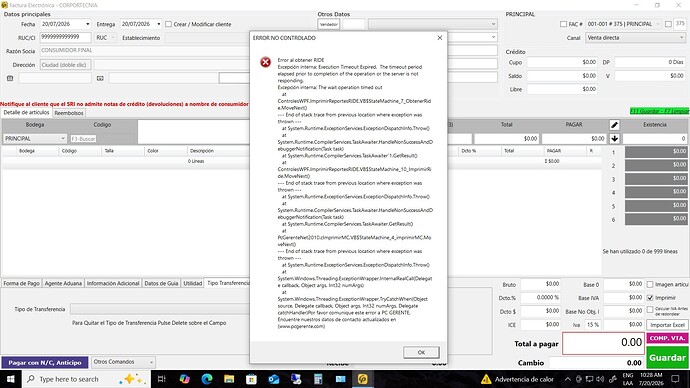The width and height of the screenshot is (690, 388).
Task: Open the notification center icon
Action: 675,379
